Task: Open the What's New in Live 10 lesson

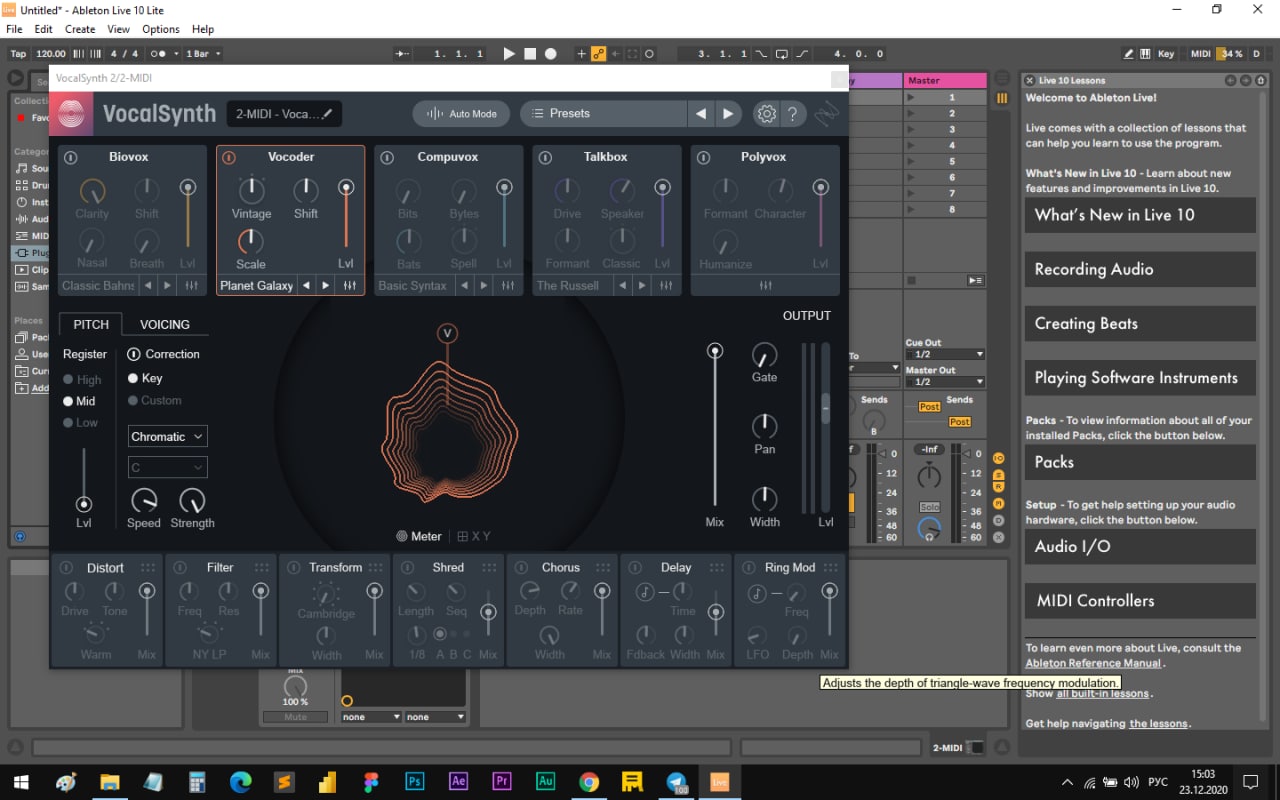Action: point(1140,215)
